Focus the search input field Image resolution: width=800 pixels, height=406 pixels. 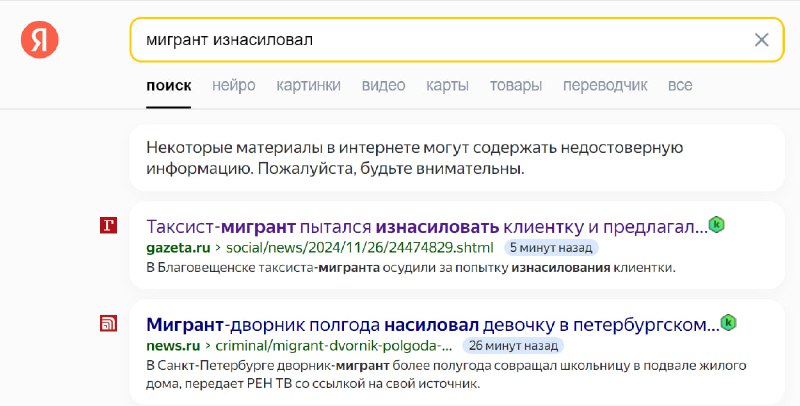pos(457,40)
